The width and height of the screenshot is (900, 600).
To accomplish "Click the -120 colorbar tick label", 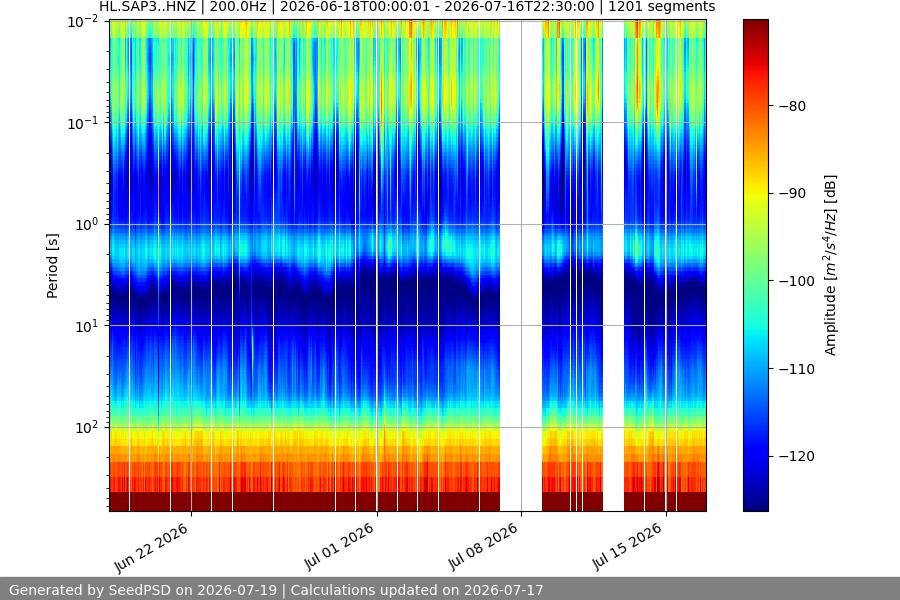I will 797,456.
